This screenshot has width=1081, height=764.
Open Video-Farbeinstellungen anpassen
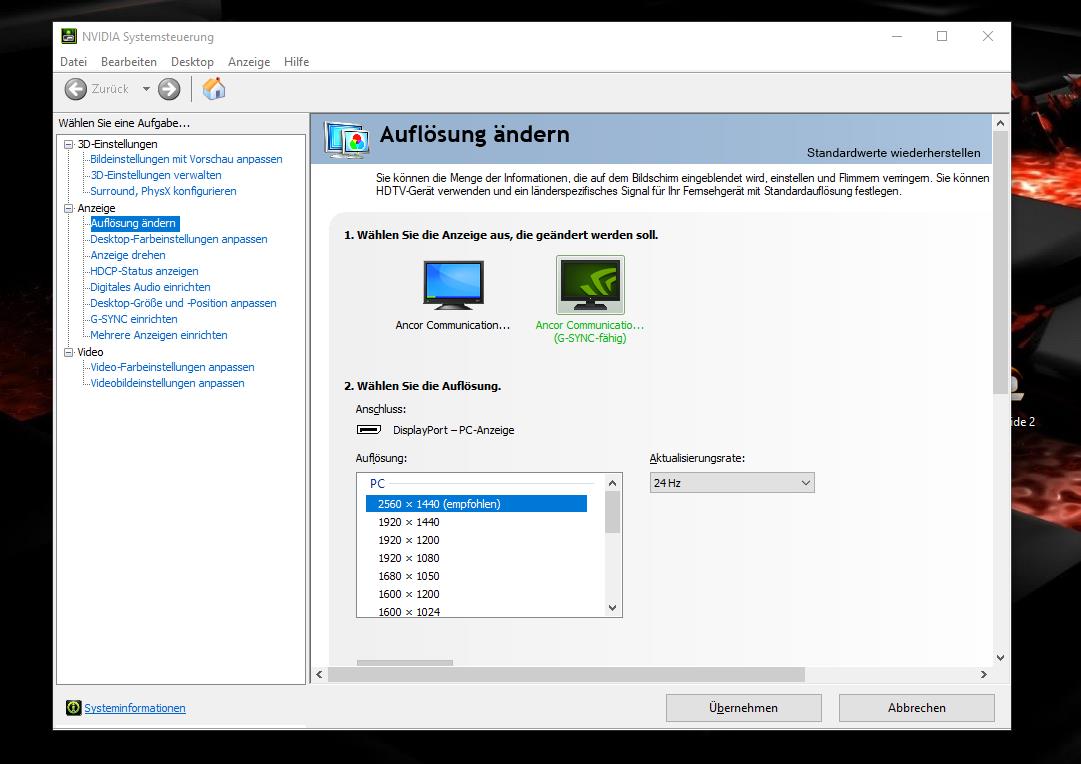(172, 367)
